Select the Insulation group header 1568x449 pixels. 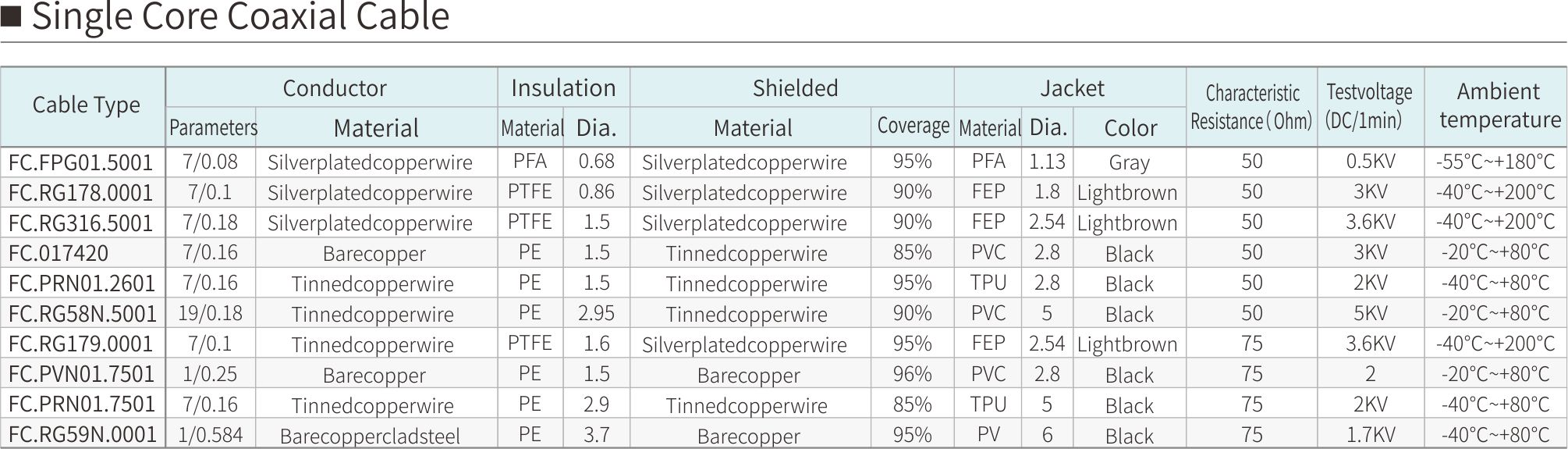click(x=563, y=88)
